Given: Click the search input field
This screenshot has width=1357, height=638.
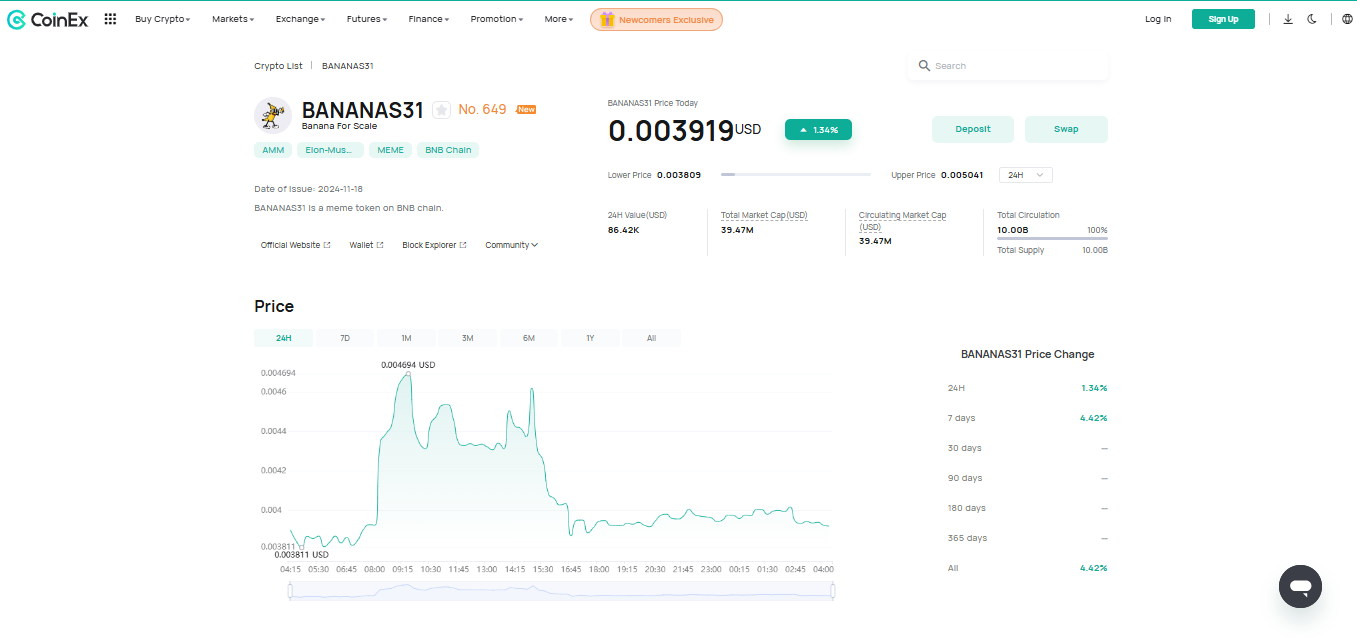Looking at the screenshot, I should 1008,66.
